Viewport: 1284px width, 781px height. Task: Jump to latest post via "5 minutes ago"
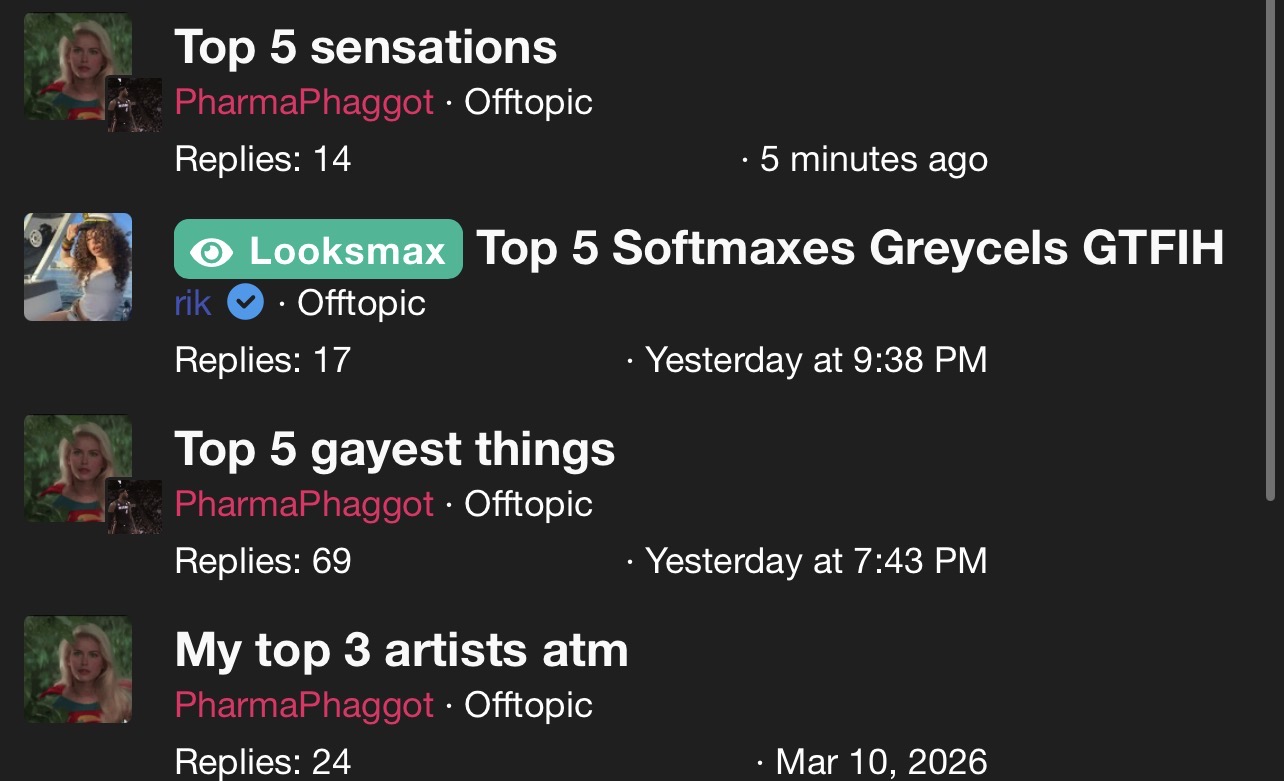click(x=873, y=159)
